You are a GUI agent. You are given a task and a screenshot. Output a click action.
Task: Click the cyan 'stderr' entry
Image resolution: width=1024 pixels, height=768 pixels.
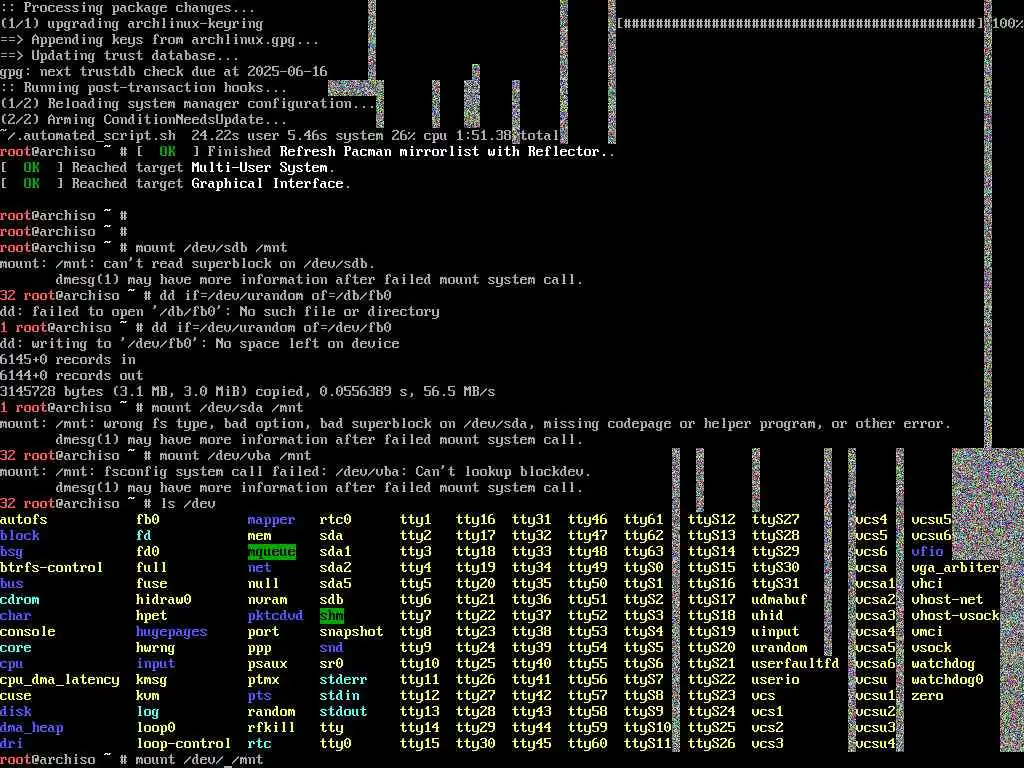(x=343, y=680)
